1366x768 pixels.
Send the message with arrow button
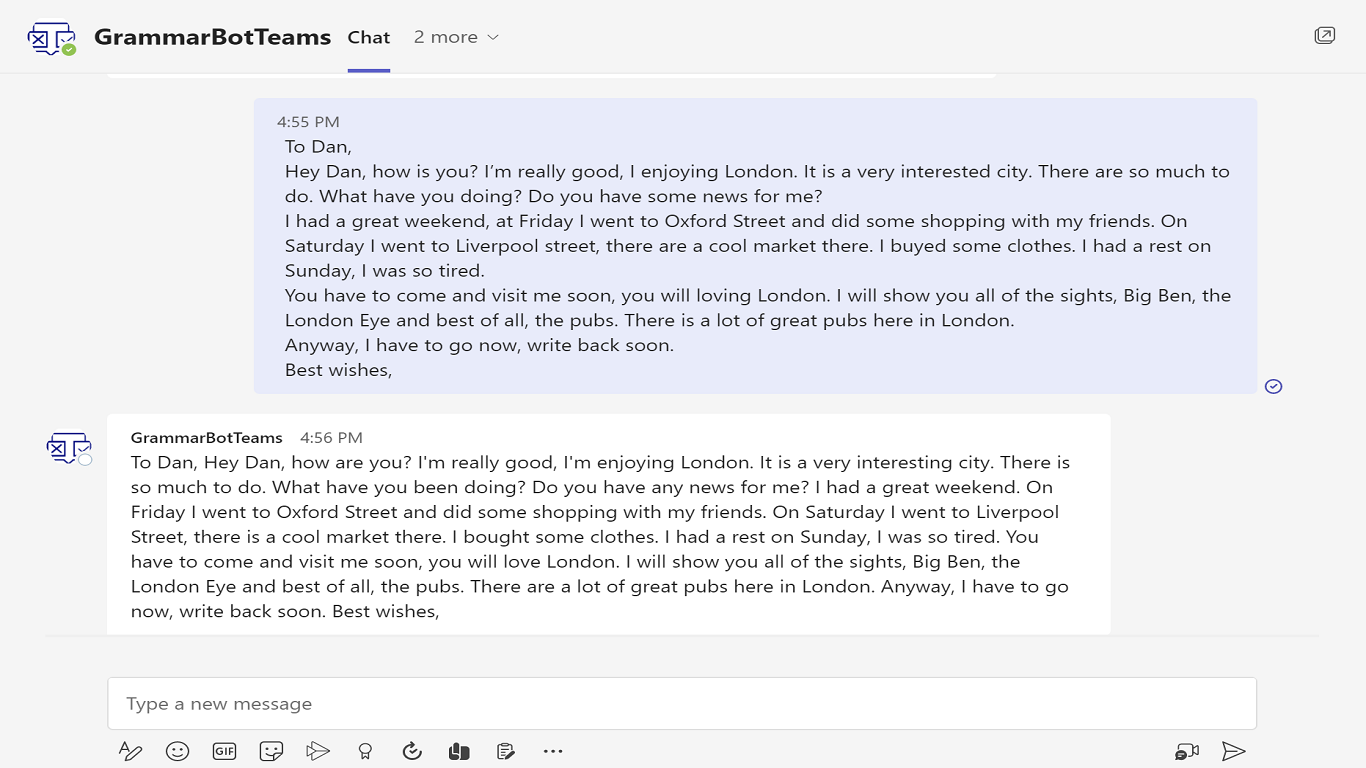pos(1234,751)
